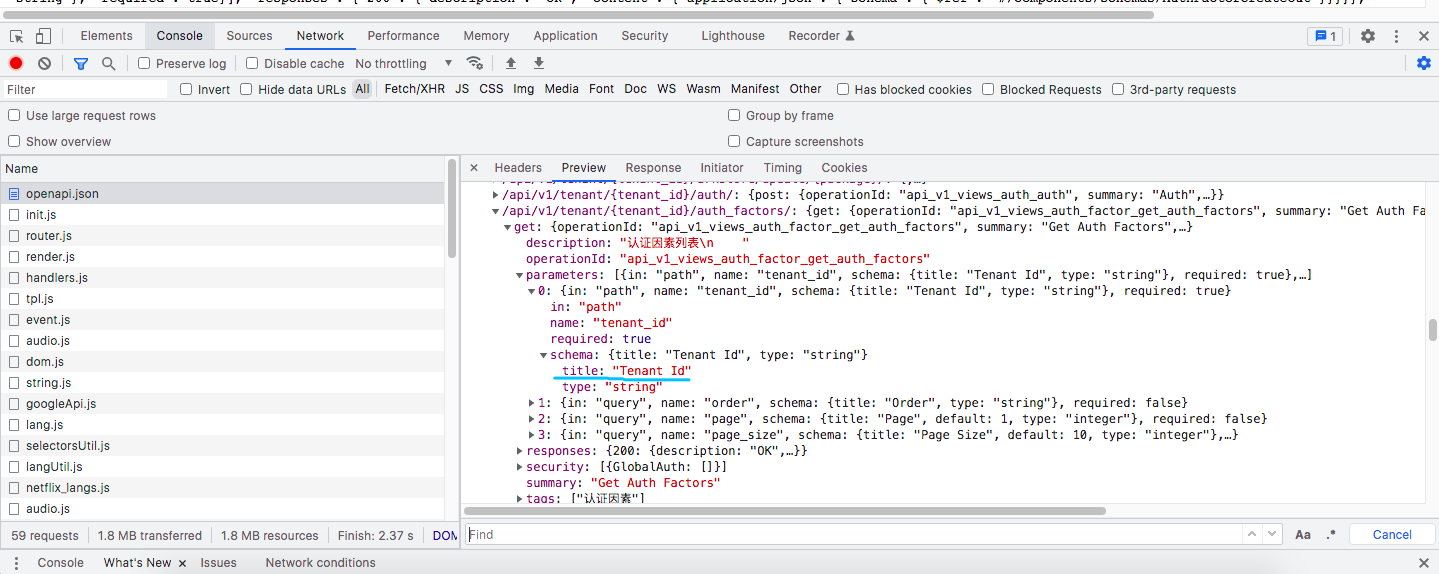Enable Use large request rows

(14, 115)
